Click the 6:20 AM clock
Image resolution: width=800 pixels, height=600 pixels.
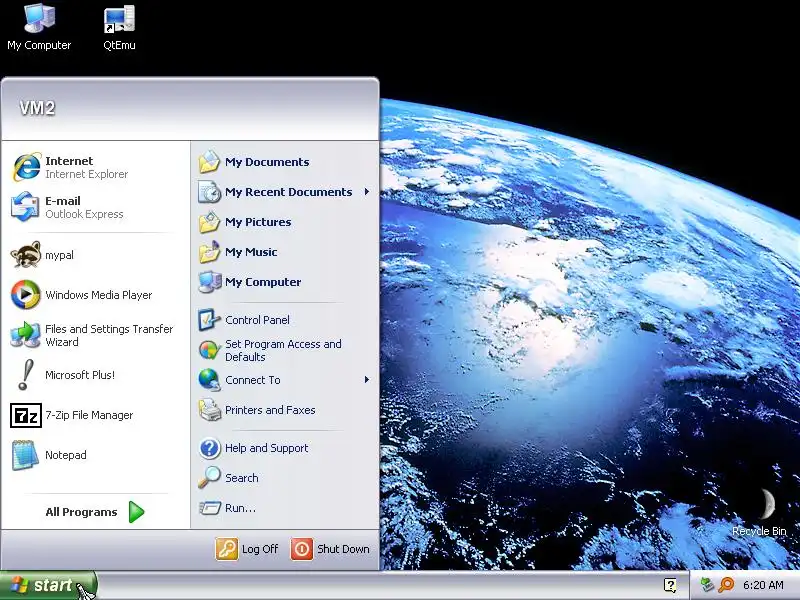pyautogui.click(x=763, y=585)
